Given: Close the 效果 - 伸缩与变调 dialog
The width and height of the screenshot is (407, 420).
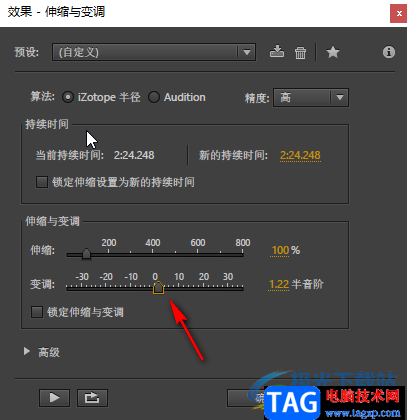Looking at the screenshot, I should click(398, 14).
